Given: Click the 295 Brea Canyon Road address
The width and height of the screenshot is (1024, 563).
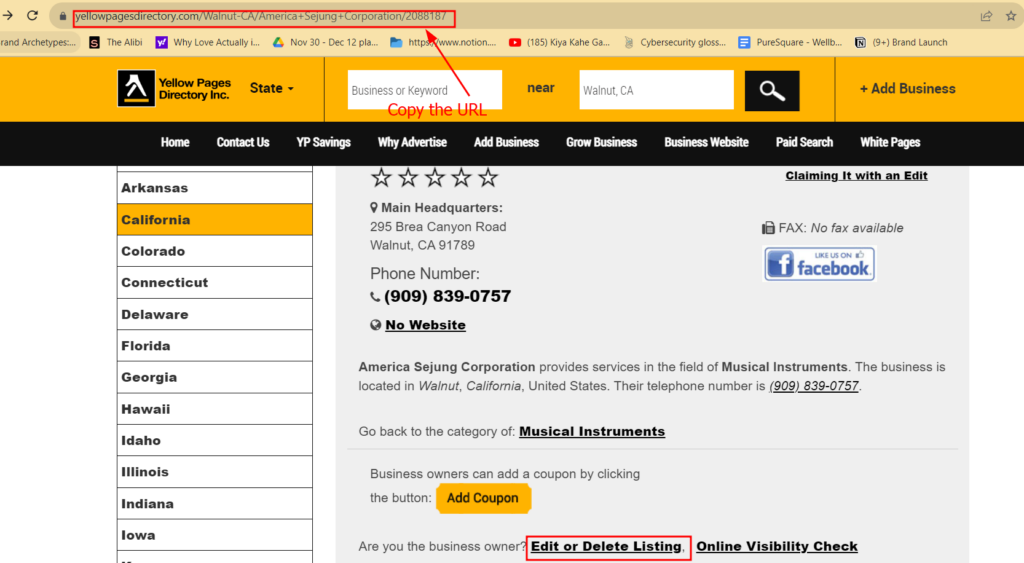Looking at the screenshot, I should pos(438,227).
